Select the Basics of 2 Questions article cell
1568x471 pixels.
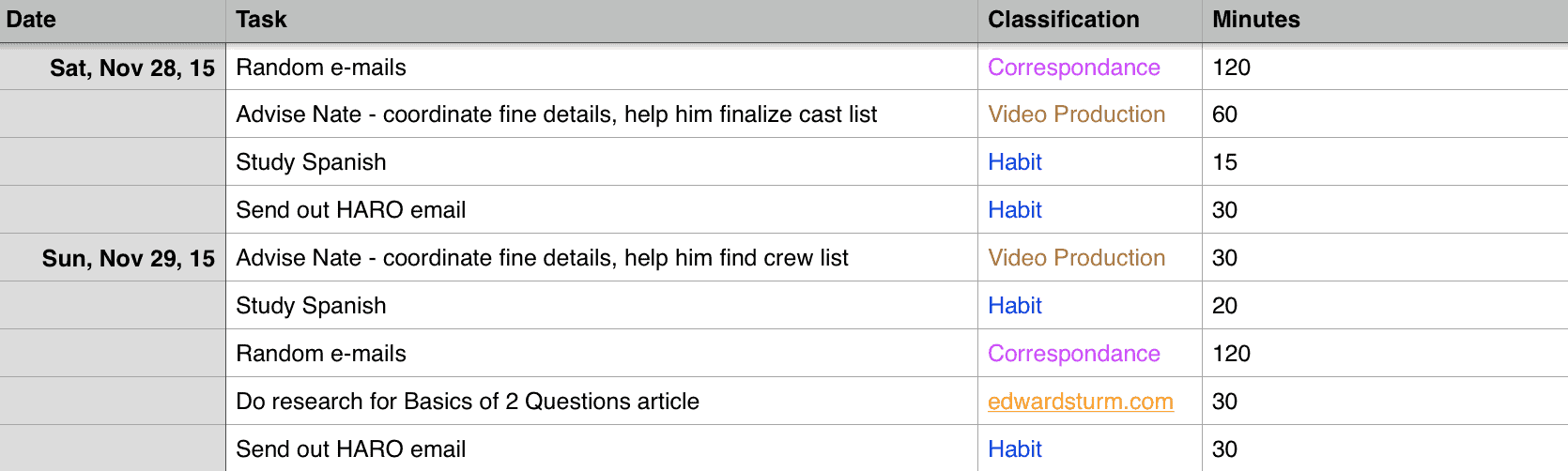coord(602,402)
